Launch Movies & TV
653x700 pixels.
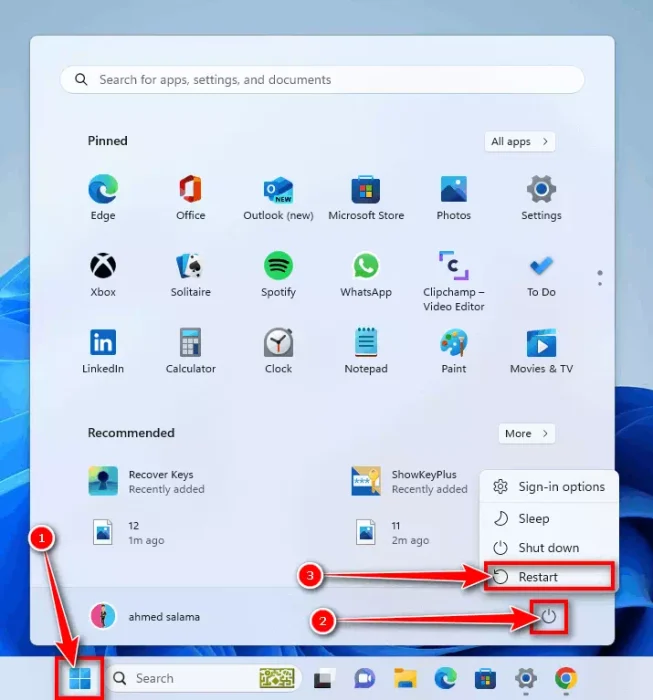[541, 351]
